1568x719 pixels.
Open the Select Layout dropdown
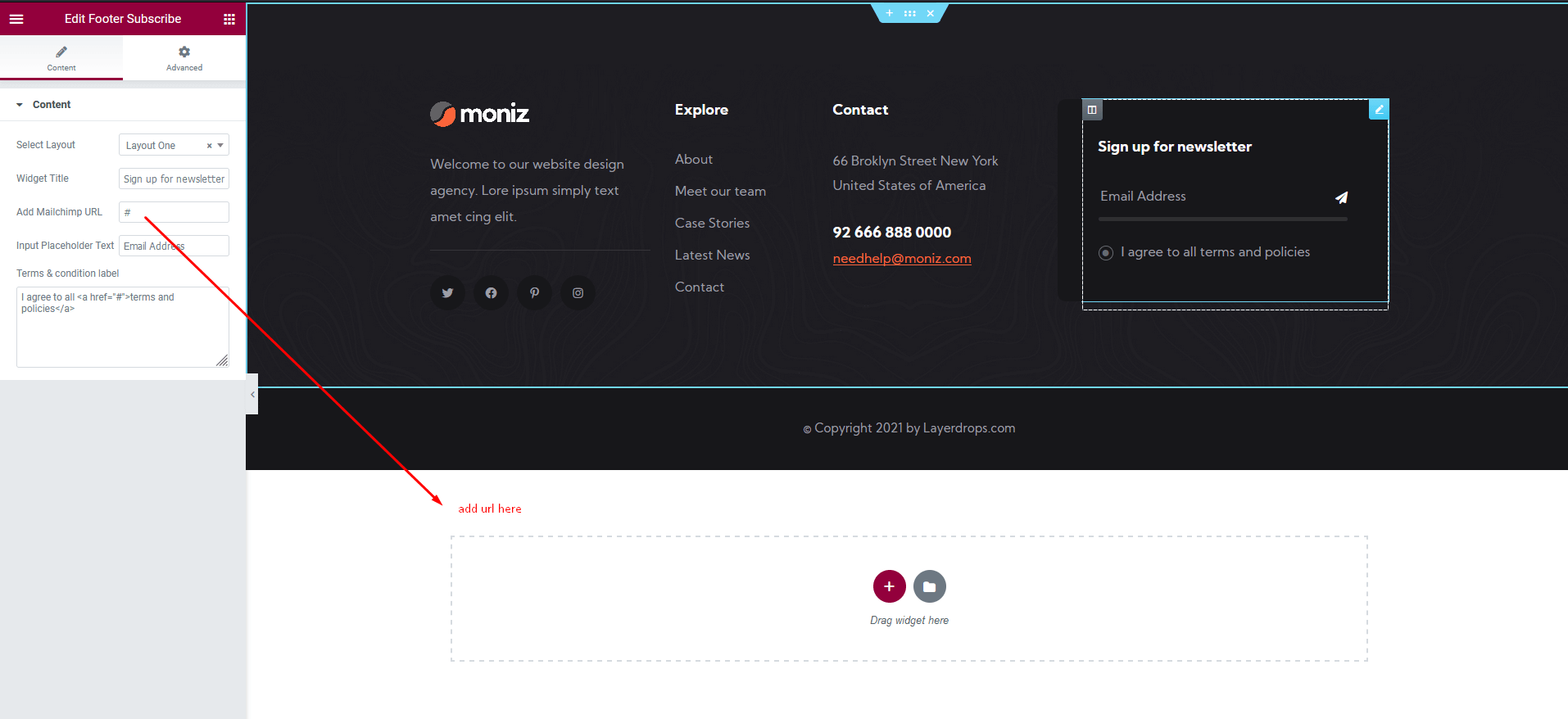pyautogui.click(x=174, y=145)
